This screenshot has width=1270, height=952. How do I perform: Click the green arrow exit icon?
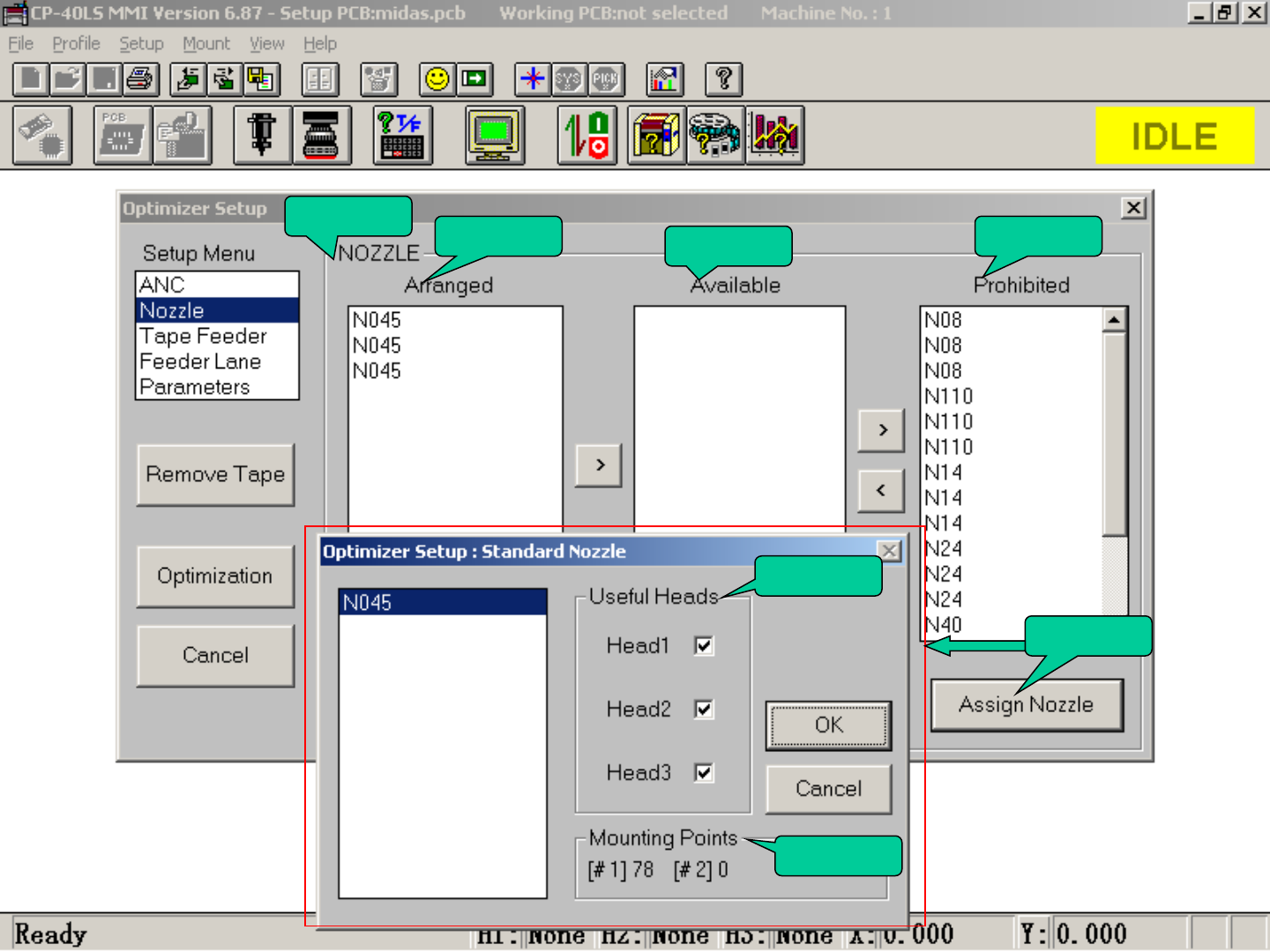click(x=474, y=79)
